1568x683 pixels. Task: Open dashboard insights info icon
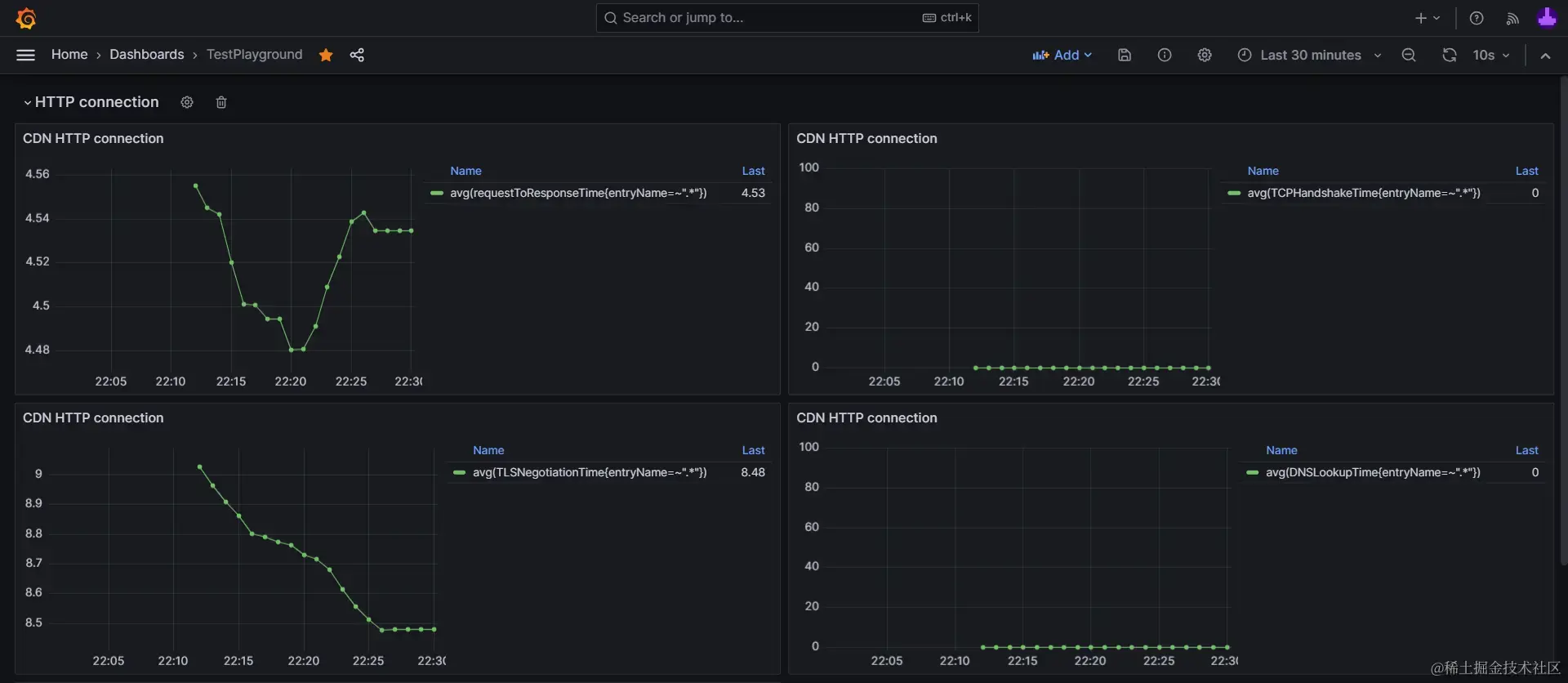pyautogui.click(x=1165, y=55)
